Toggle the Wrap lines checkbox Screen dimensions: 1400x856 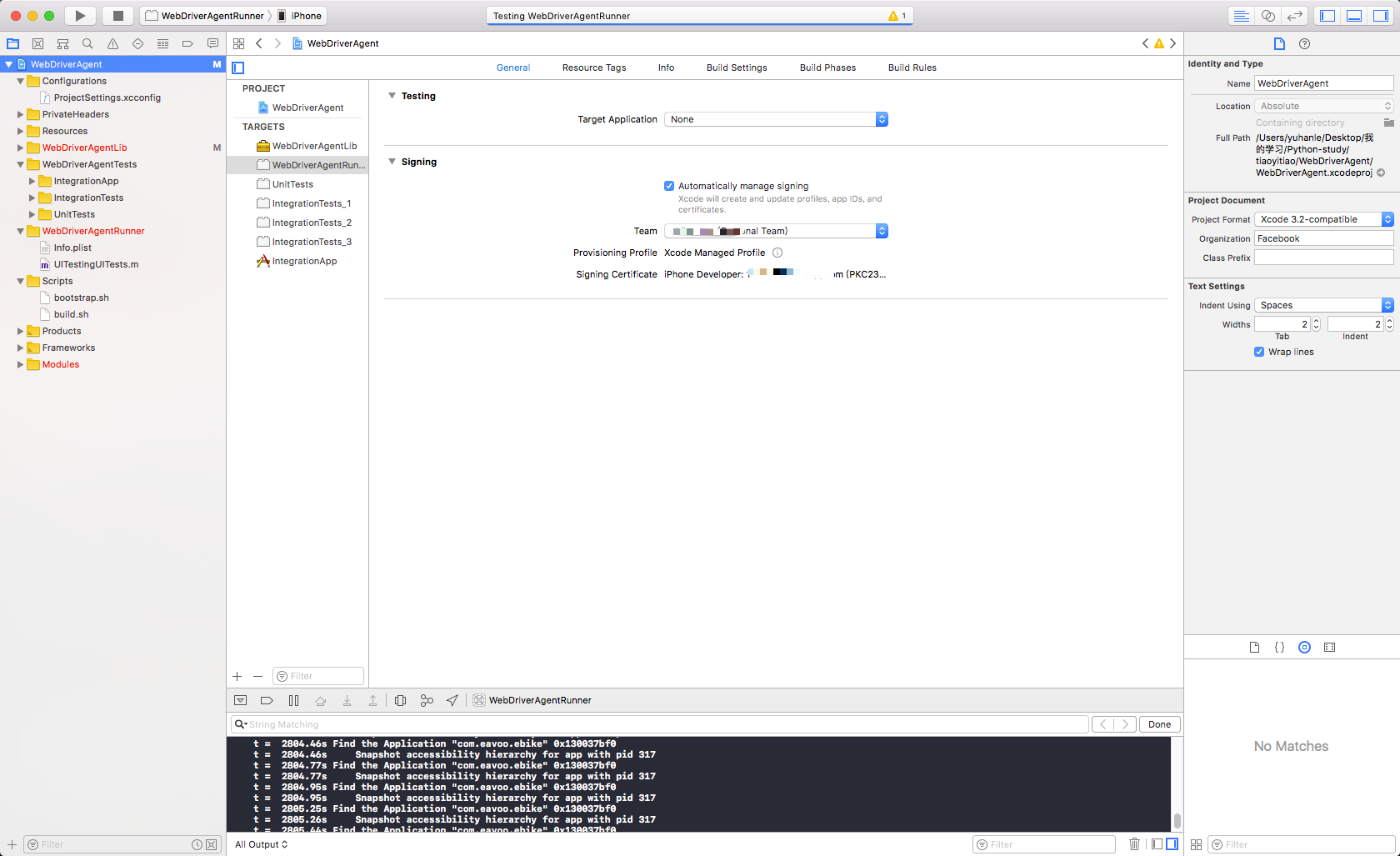(1259, 352)
